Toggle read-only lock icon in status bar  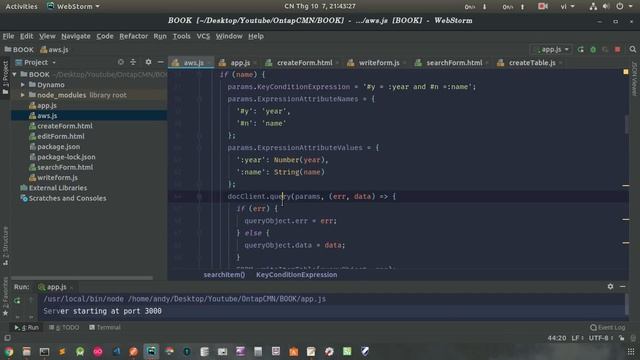621,338
